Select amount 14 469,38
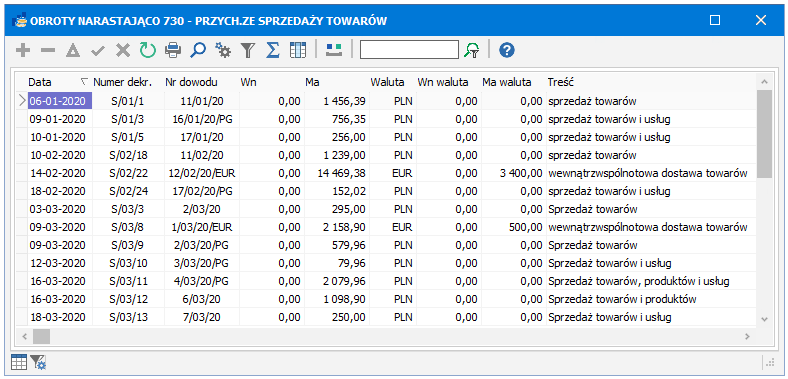The image size is (788, 379). click(337, 173)
